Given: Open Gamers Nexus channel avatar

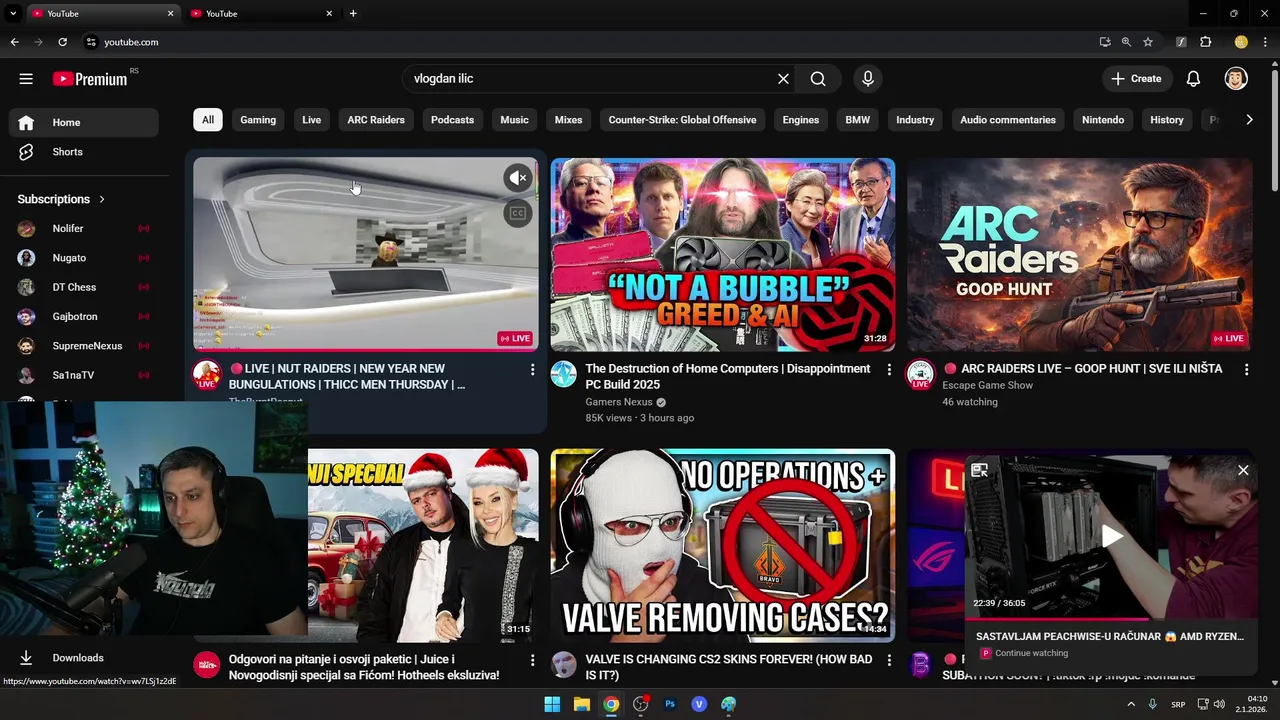Looking at the screenshot, I should [x=564, y=375].
